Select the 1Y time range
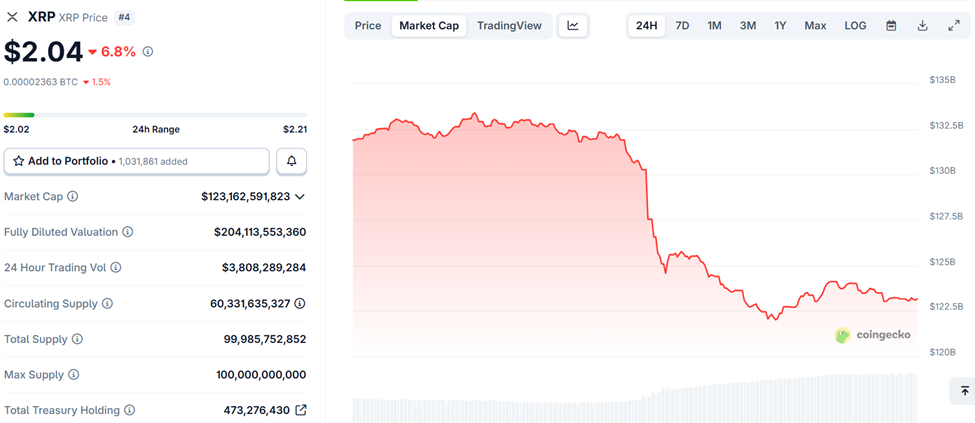Image resolution: width=975 pixels, height=423 pixels. (x=780, y=26)
